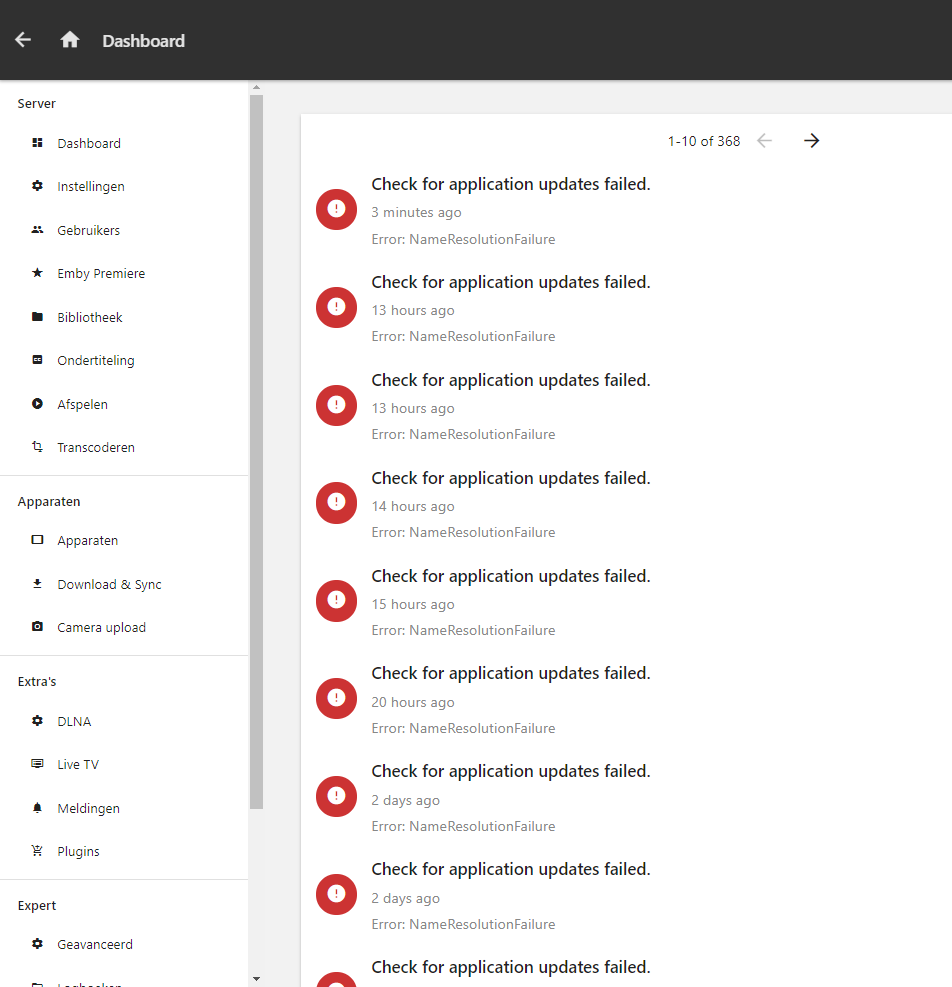The width and height of the screenshot is (952, 987).
Task: Click the 'Extra's' section heading
Action: click(37, 681)
